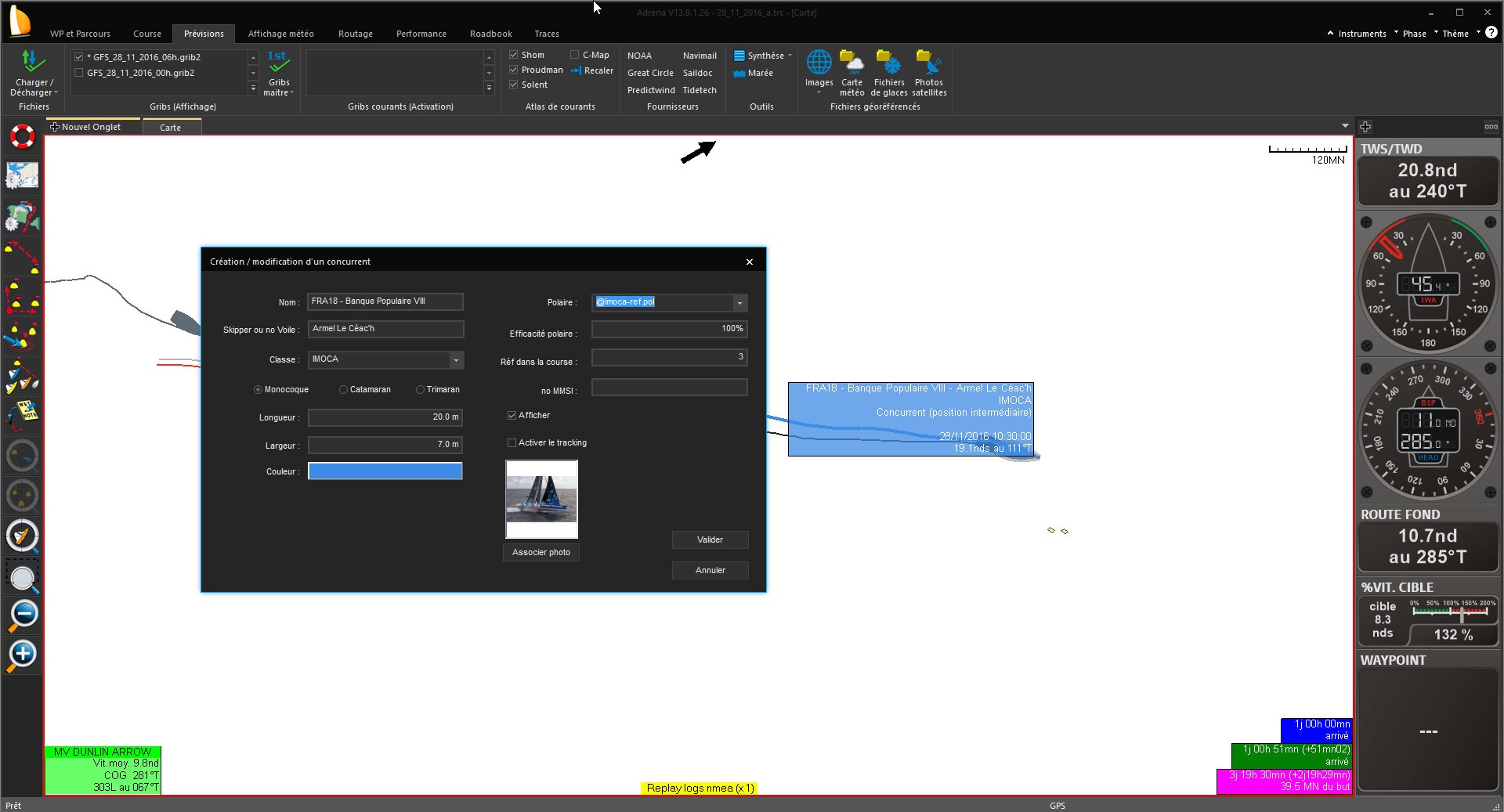Open the Classe IMOCA dropdown
Screen dimensions: 1504x812
pos(455,360)
